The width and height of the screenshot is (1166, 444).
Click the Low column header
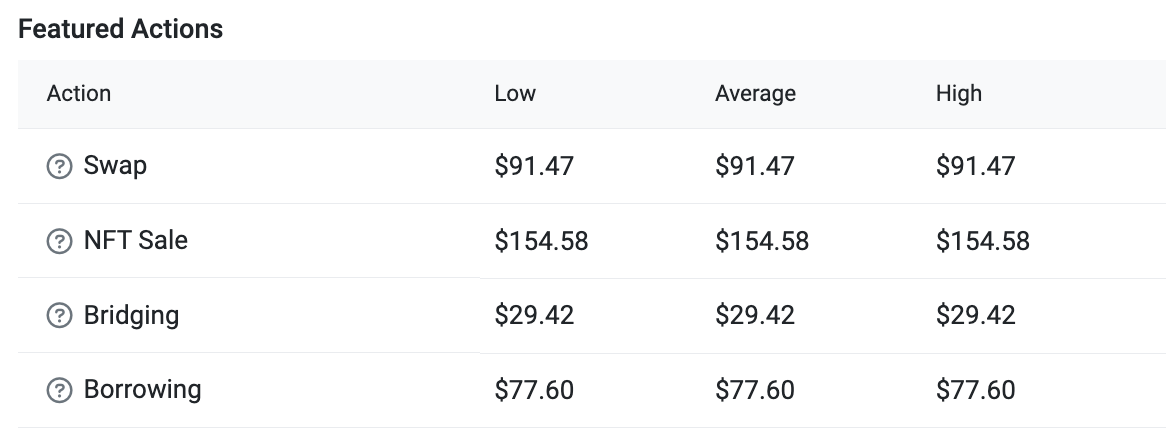(515, 94)
